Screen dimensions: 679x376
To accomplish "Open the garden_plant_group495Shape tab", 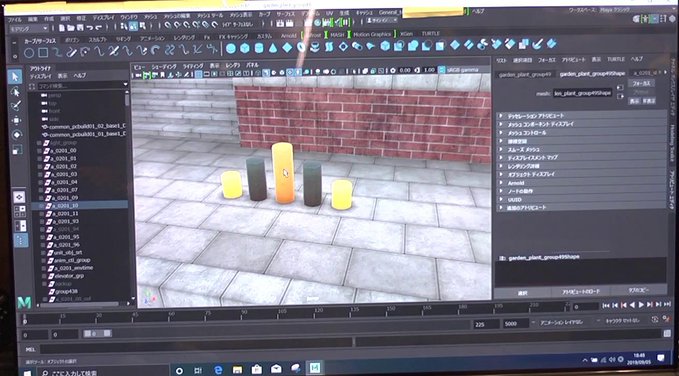I will tap(592, 74).
